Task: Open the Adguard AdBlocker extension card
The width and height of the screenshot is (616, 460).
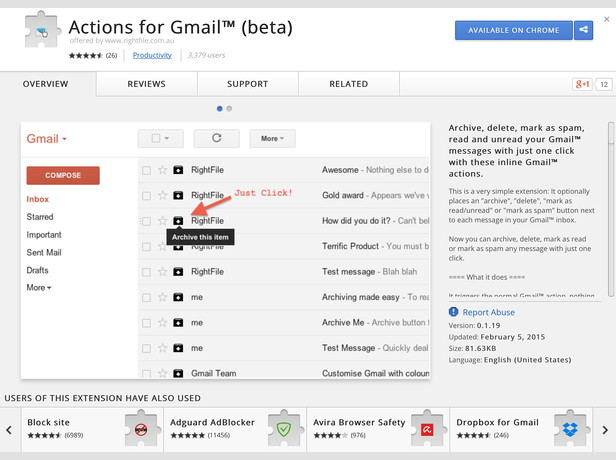Action: click(235, 430)
